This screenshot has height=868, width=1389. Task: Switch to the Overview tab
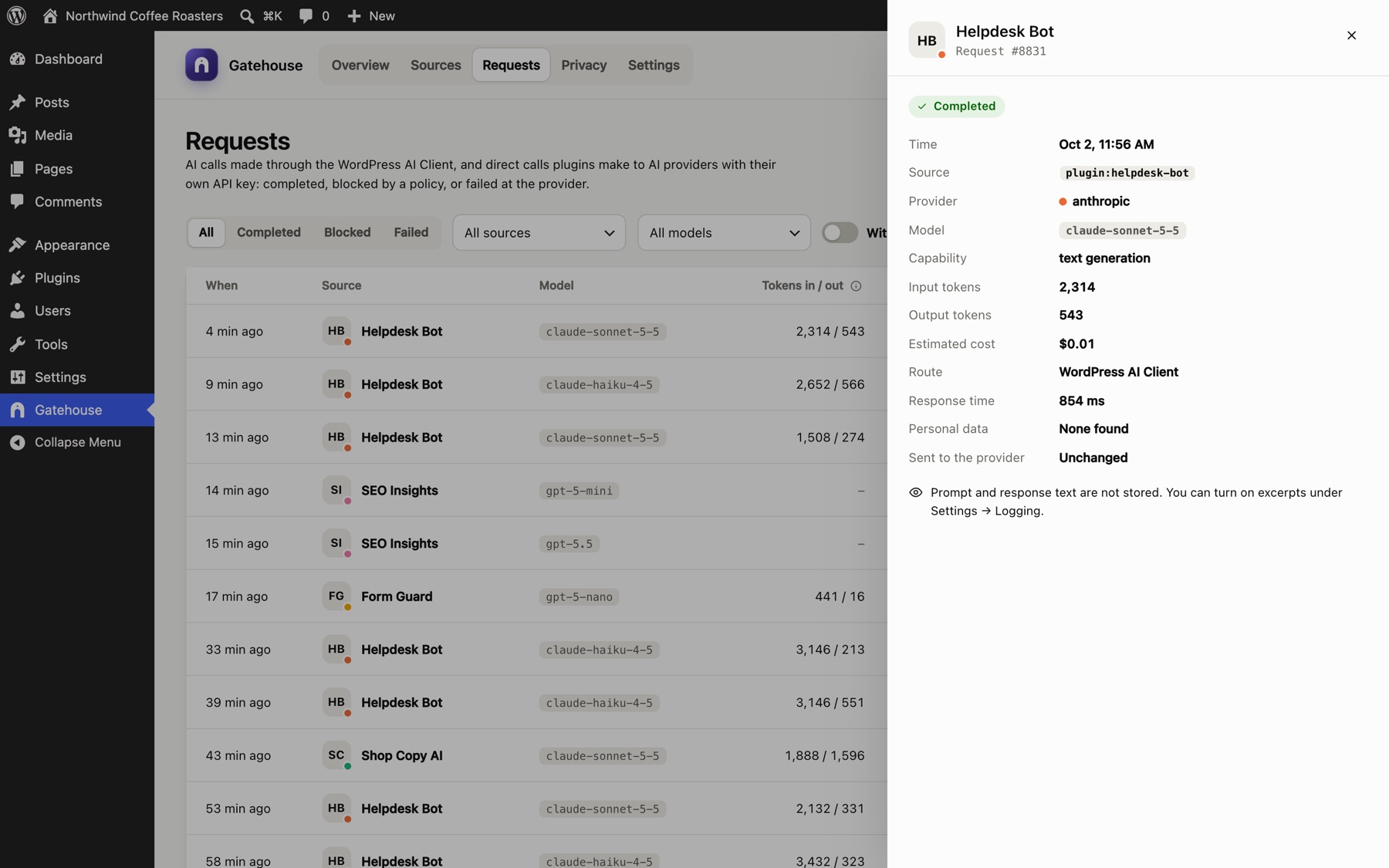[x=360, y=65]
